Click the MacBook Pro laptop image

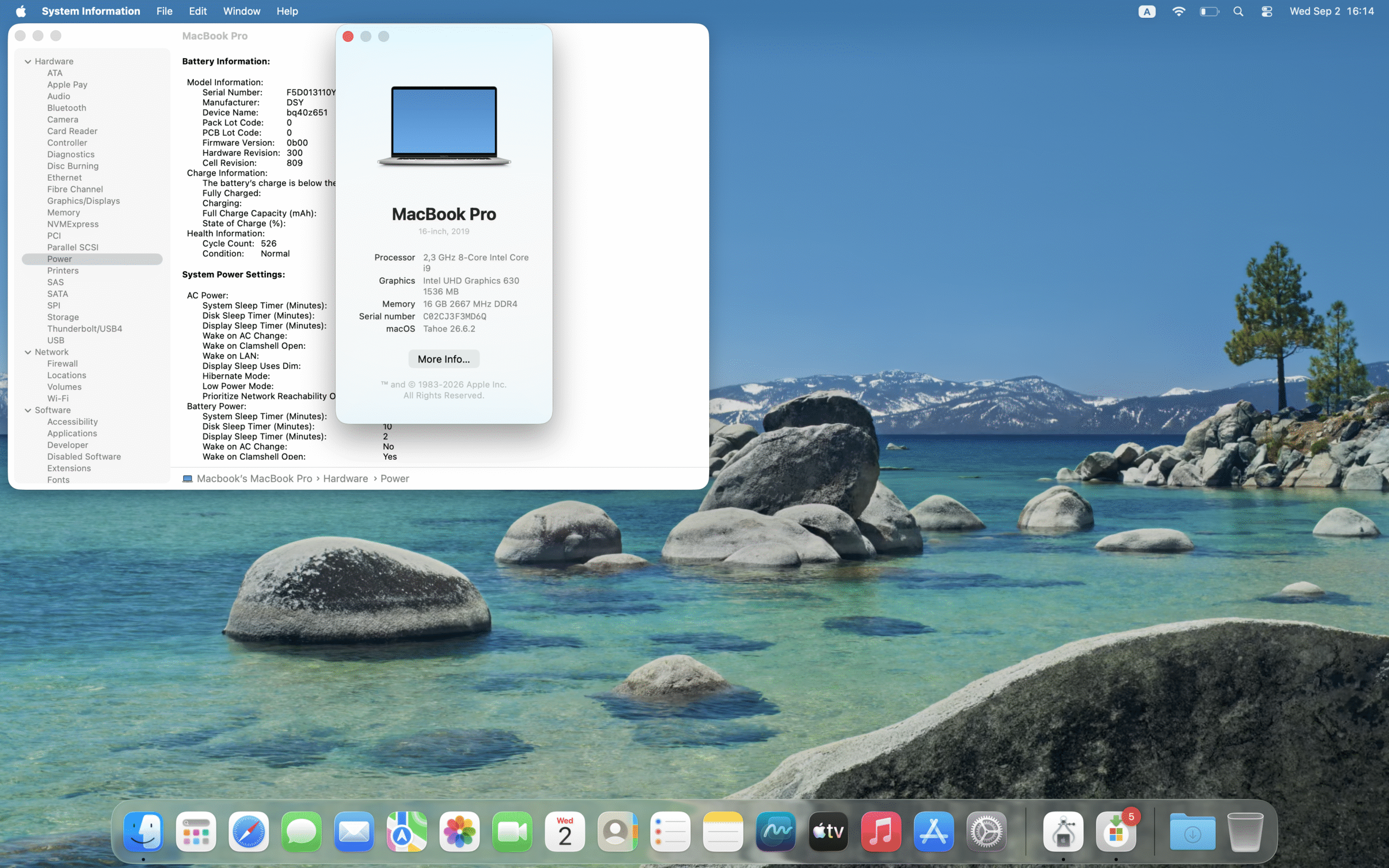(x=444, y=126)
